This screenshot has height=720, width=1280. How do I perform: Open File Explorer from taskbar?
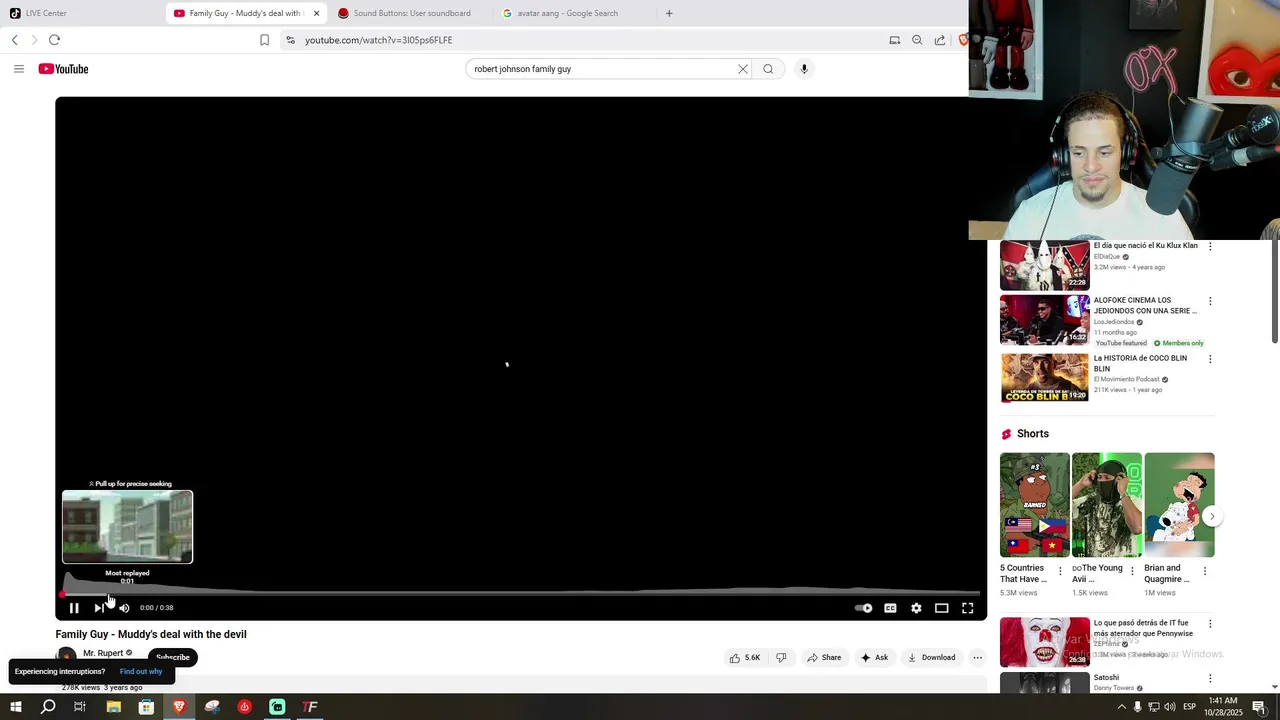(113, 707)
